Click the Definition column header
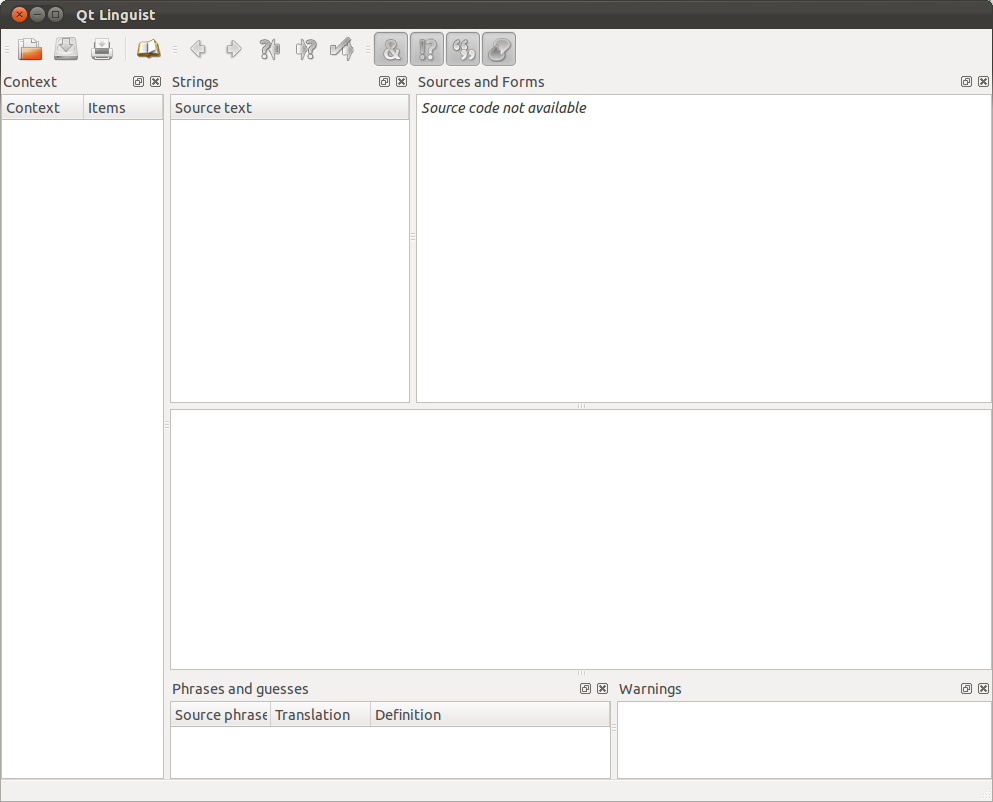The height and width of the screenshot is (802, 993). (490, 715)
